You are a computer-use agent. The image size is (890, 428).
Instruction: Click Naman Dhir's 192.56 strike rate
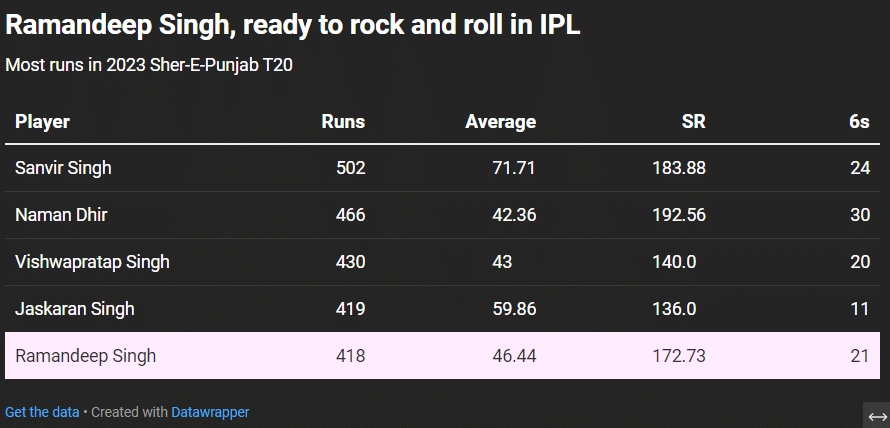click(x=679, y=215)
